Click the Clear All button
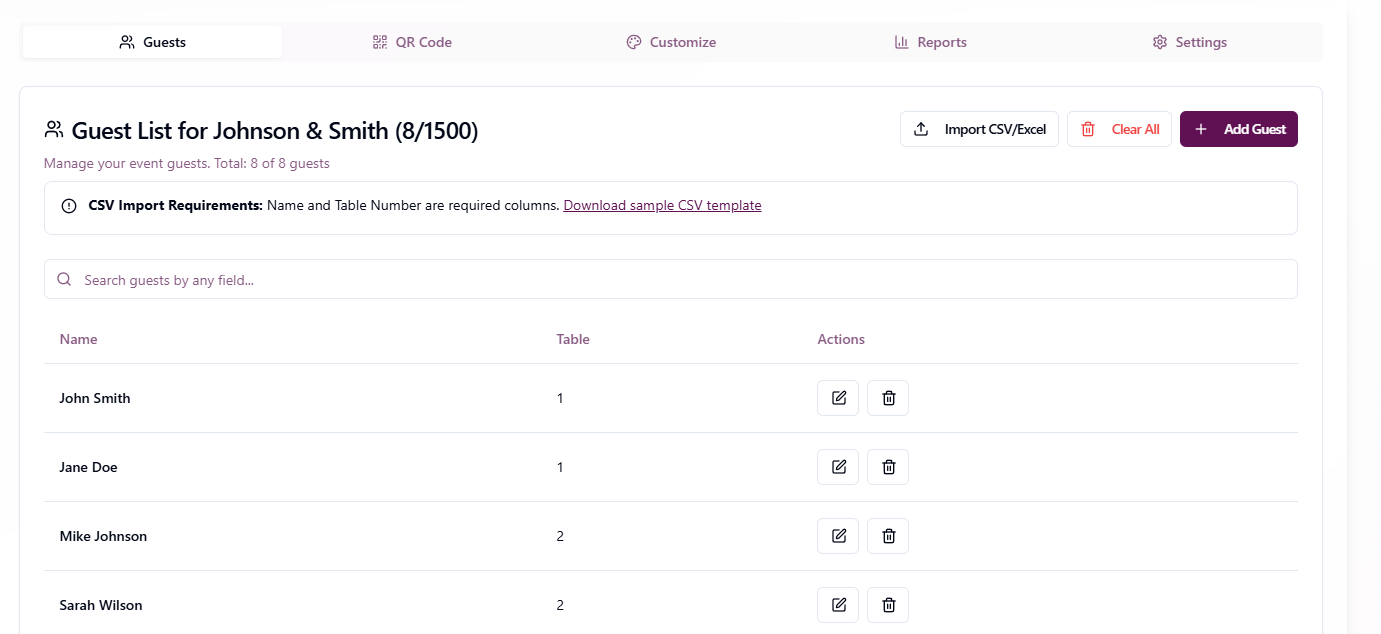1381x634 pixels. click(1119, 128)
